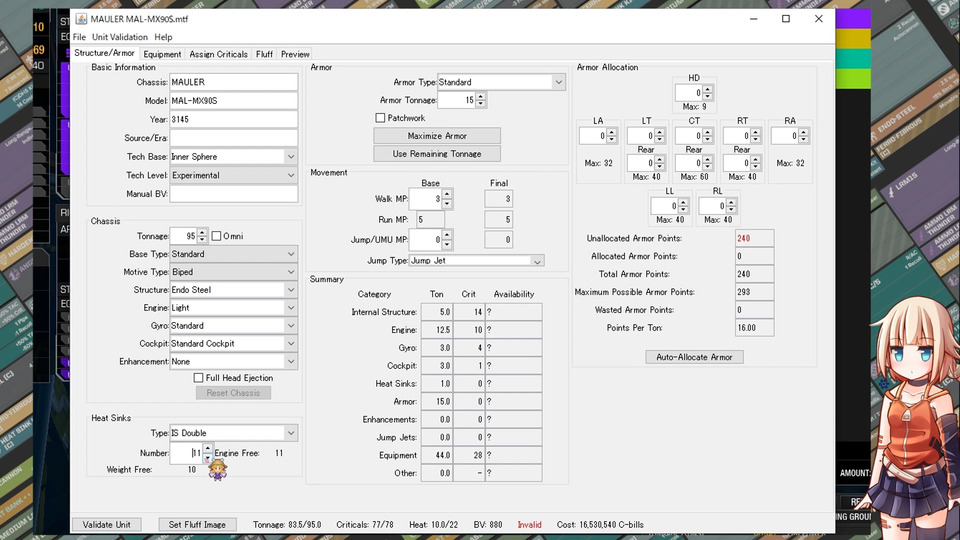This screenshot has width=960, height=540.
Task: Toggle the Patchwork armor checkbox
Action: pyautogui.click(x=381, y=118)
